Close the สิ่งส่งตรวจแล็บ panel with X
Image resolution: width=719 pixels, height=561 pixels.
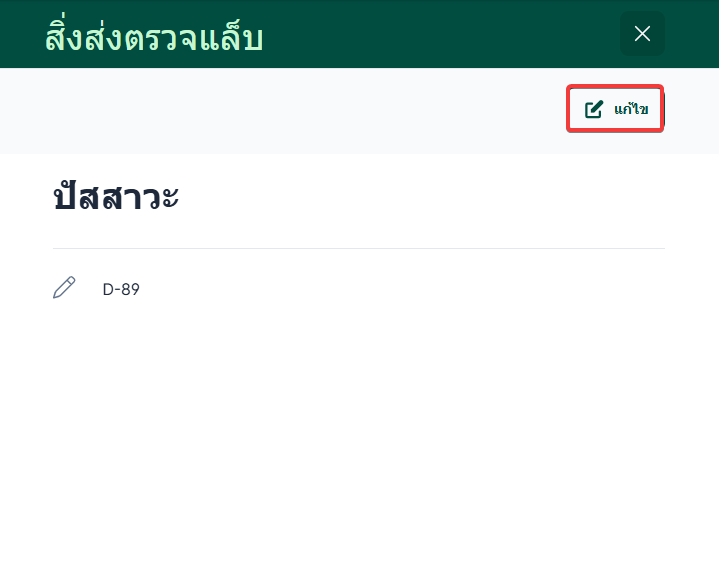click(x=642, y=34)
